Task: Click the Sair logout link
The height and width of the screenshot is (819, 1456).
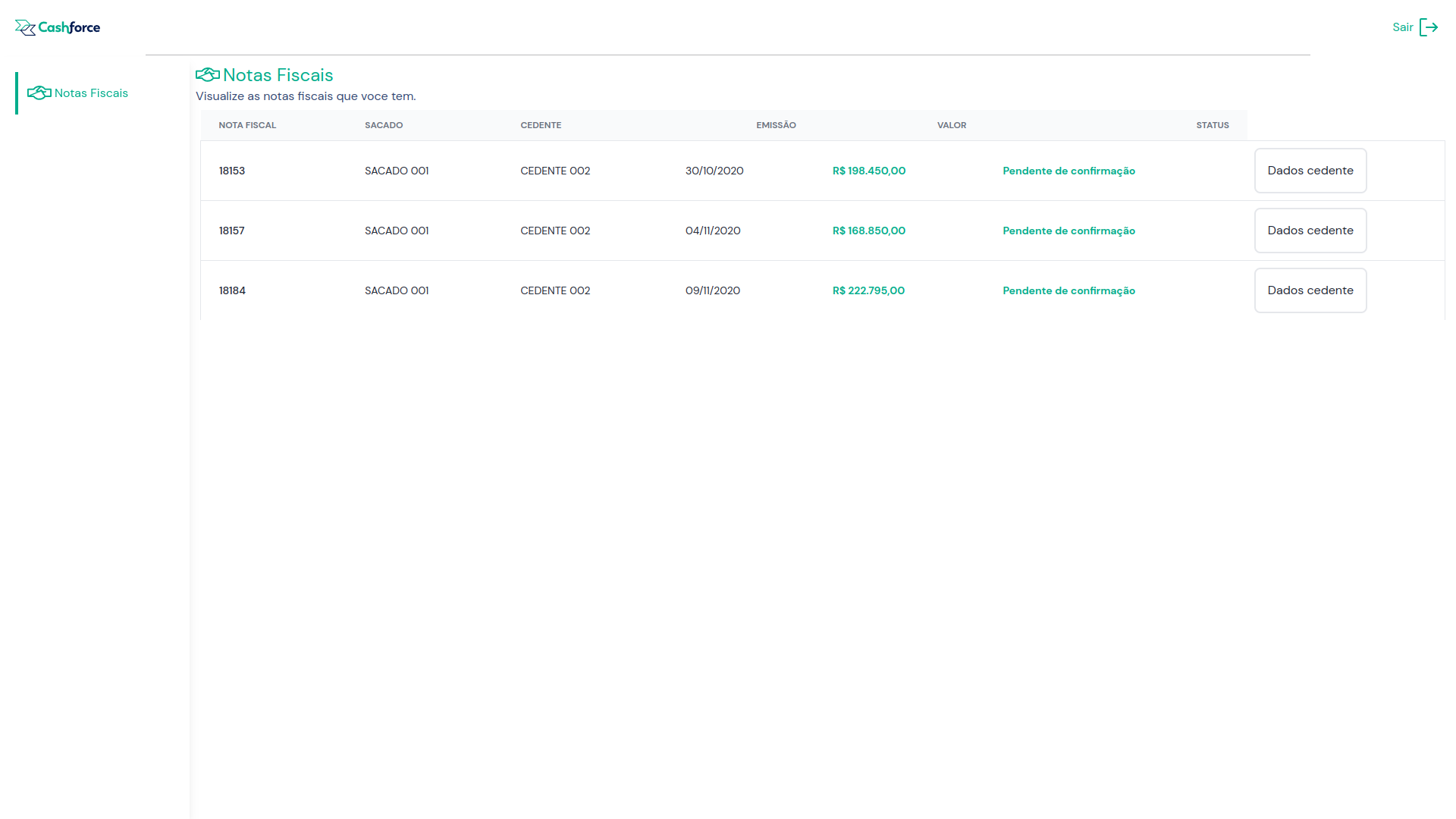Action: click(1402, 27)
